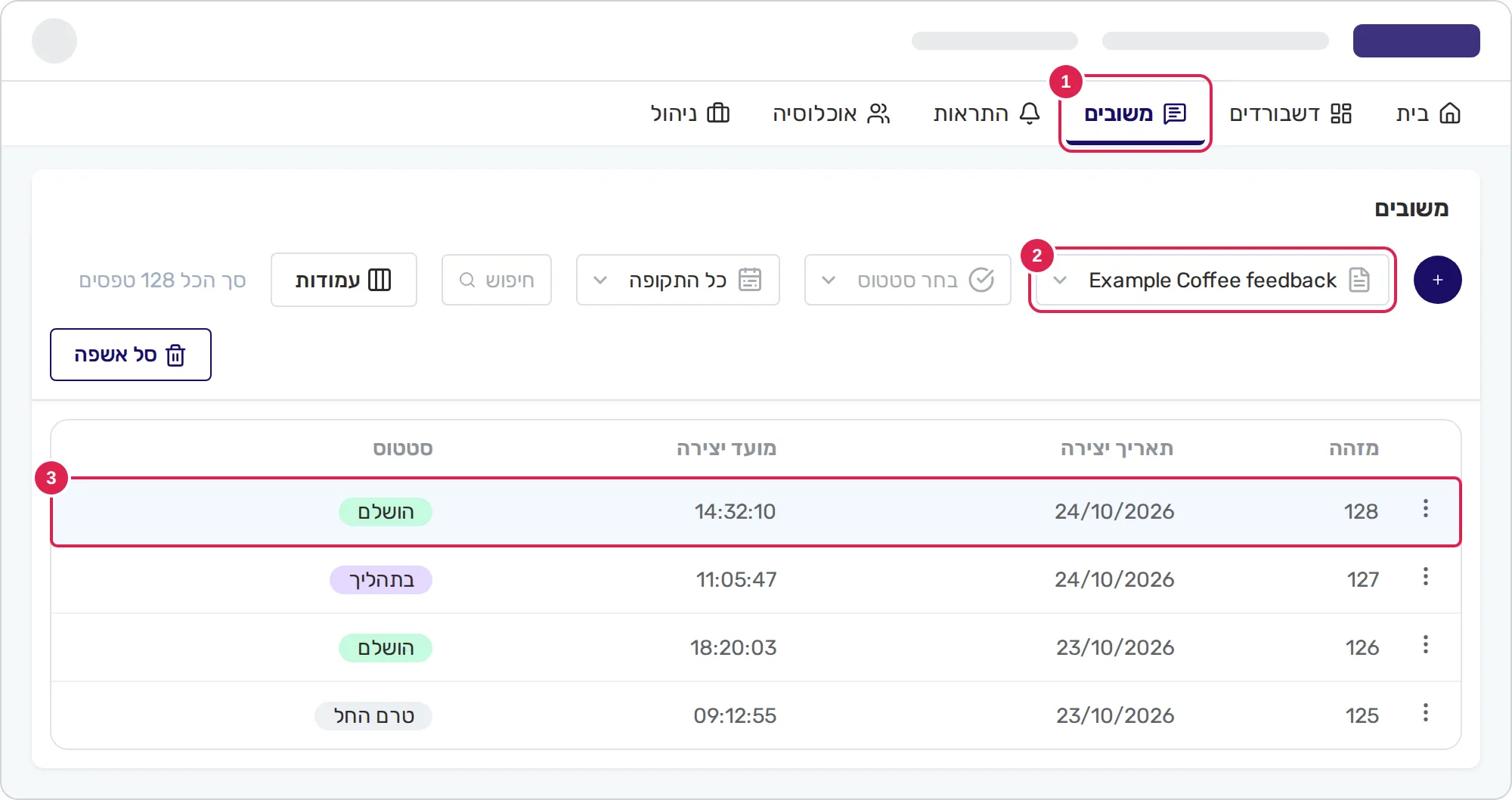
Task: Click the round avatar in the header
Action: click(54, 41)
